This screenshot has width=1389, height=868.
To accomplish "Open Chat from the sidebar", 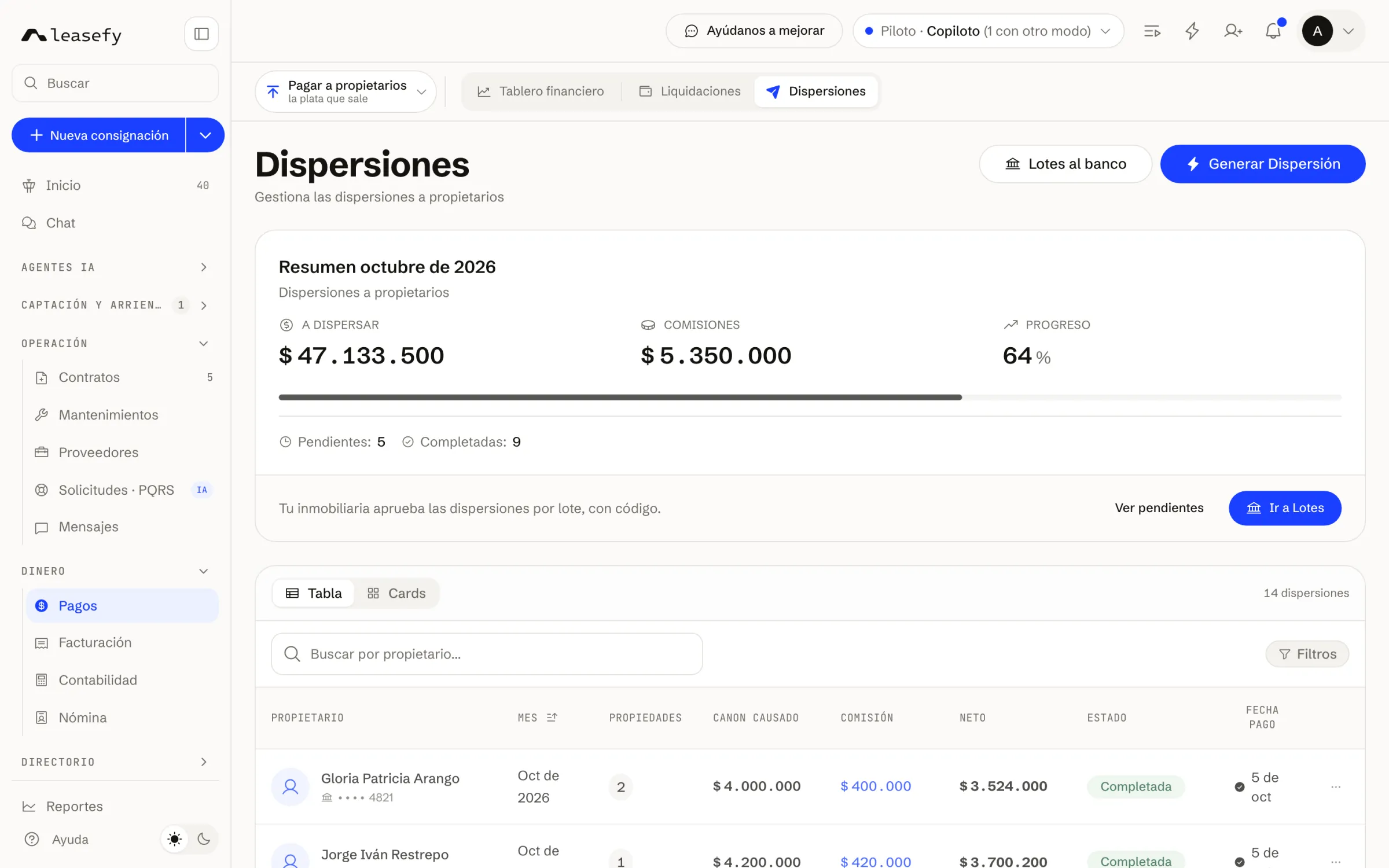I will tap(115, 223).
